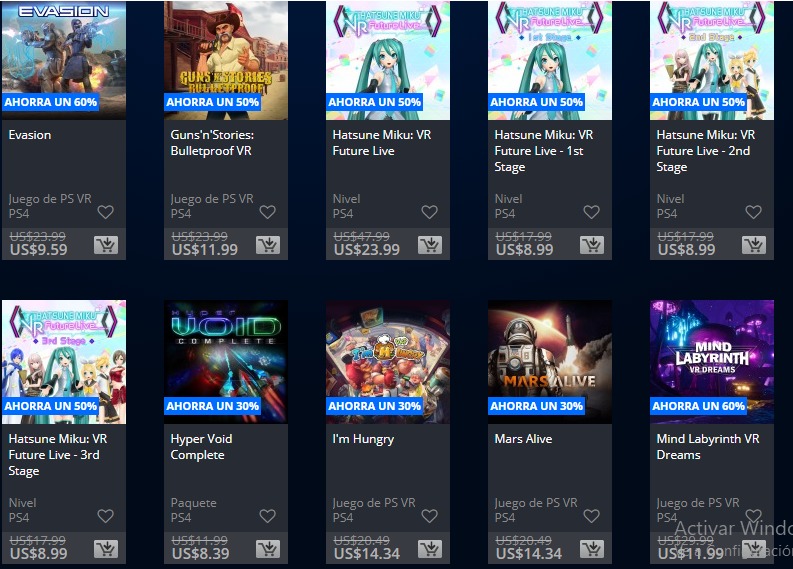Toggle wishlist heart for I'm Hungry
Viewport: 793px width, 569px height.
click(x=429, y=516)
